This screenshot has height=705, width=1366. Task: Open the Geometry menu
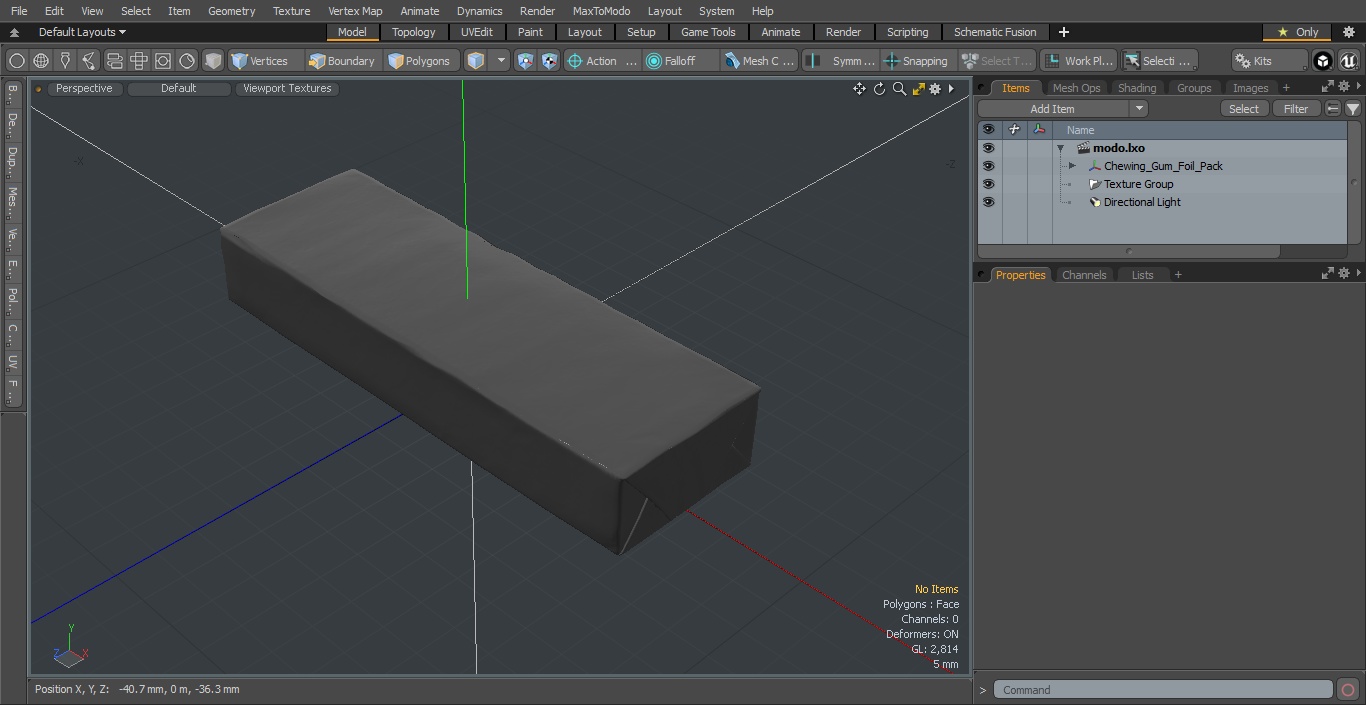[231, 11]
